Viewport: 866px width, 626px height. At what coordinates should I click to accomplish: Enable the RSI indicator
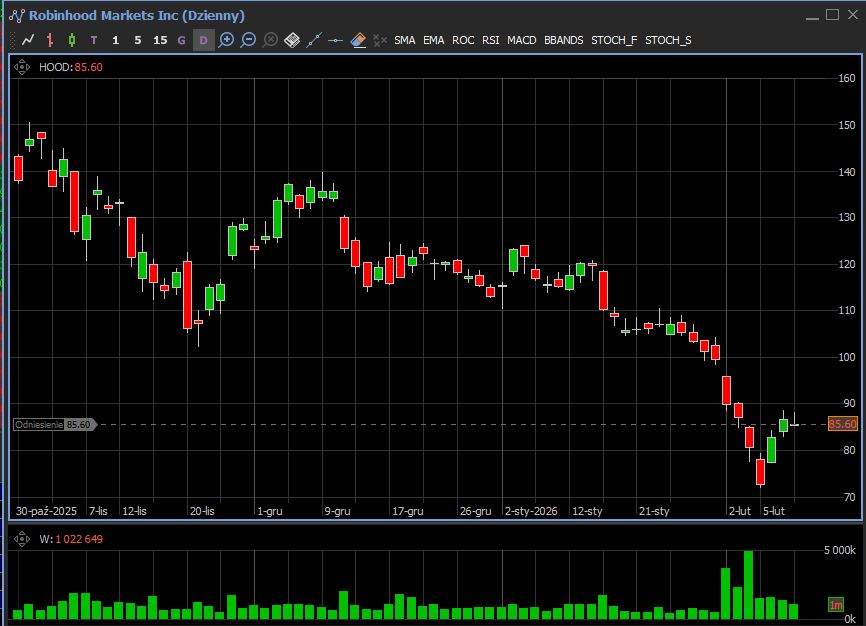coord(490,40)
